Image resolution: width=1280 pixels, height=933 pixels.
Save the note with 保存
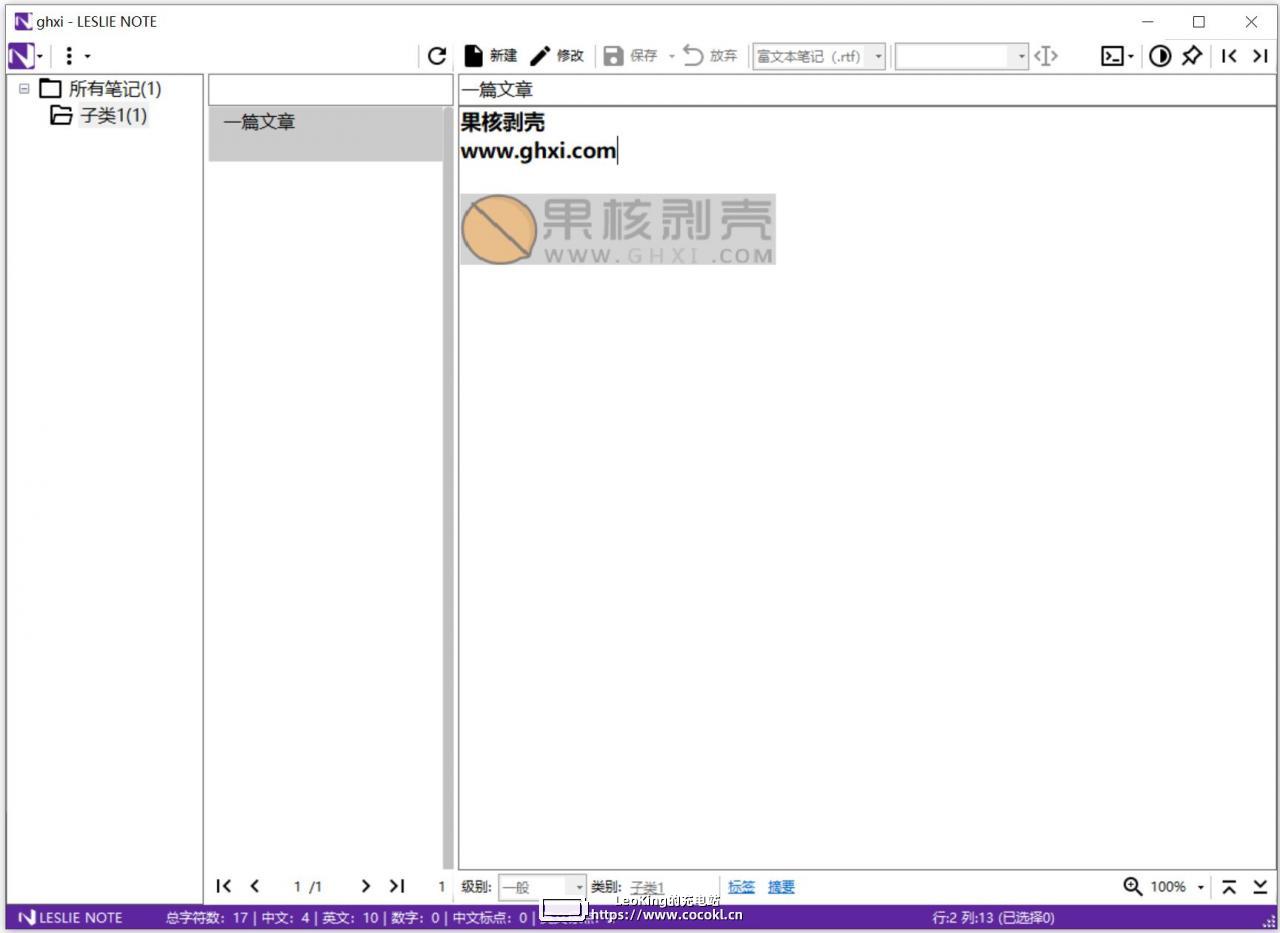pyautogui.click(x=631, y=56)
